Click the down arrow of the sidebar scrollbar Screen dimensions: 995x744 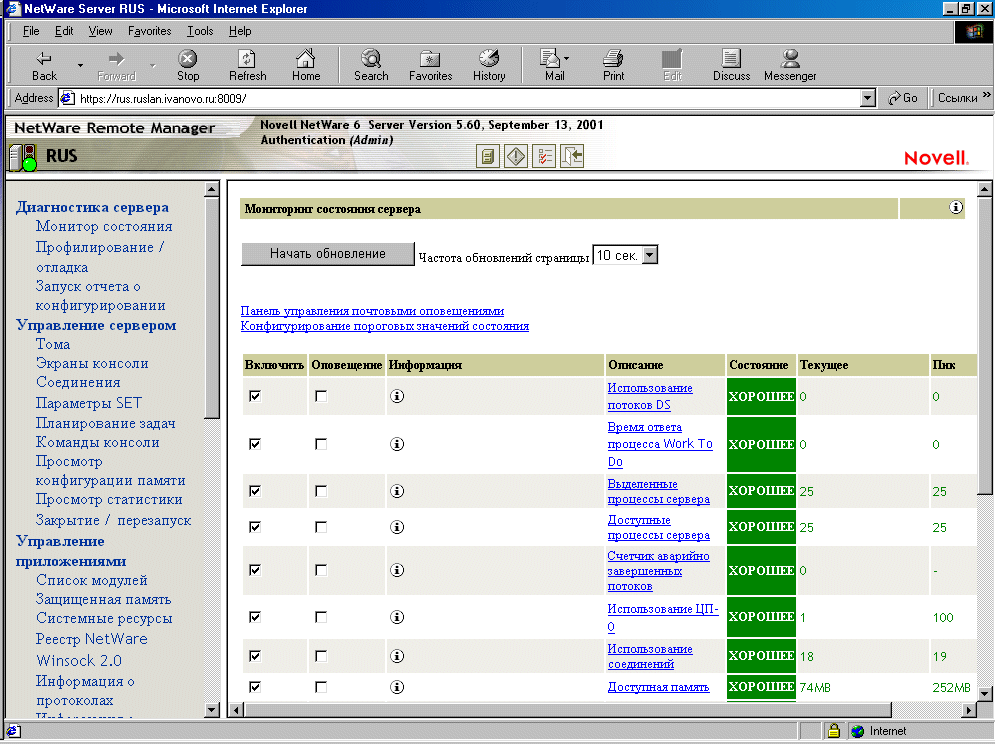pyautogui.click(x=211, y=709)
